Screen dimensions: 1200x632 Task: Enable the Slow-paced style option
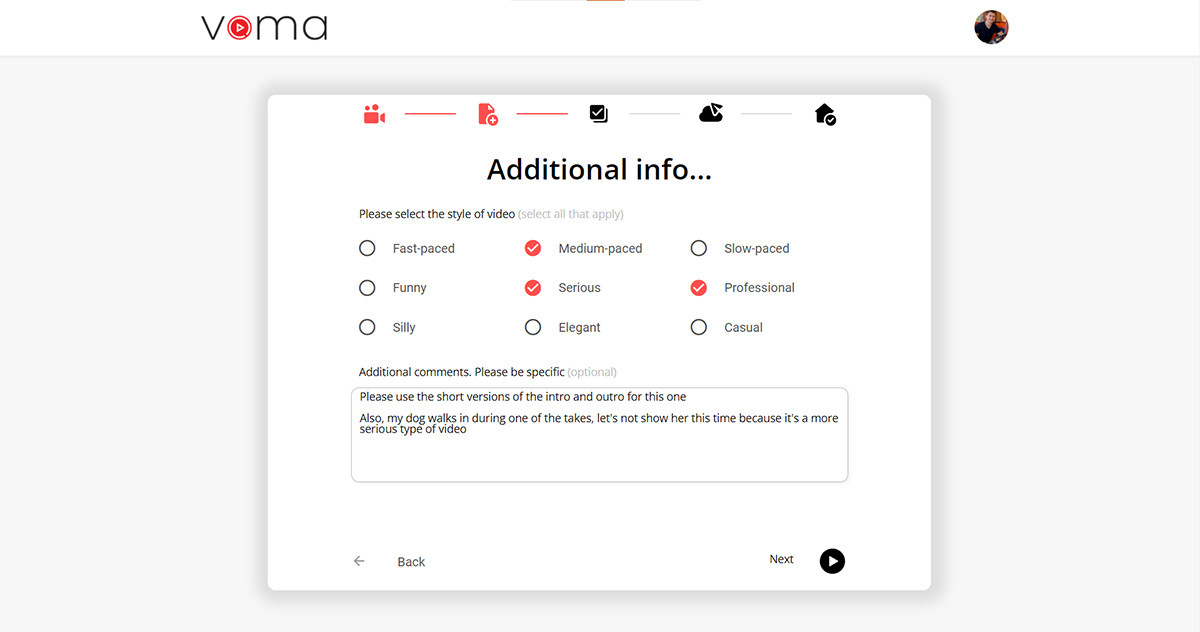[x=699, y=248]
